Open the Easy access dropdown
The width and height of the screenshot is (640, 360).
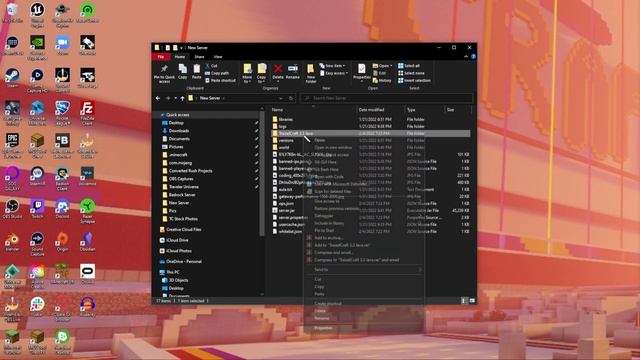[333, 73]
